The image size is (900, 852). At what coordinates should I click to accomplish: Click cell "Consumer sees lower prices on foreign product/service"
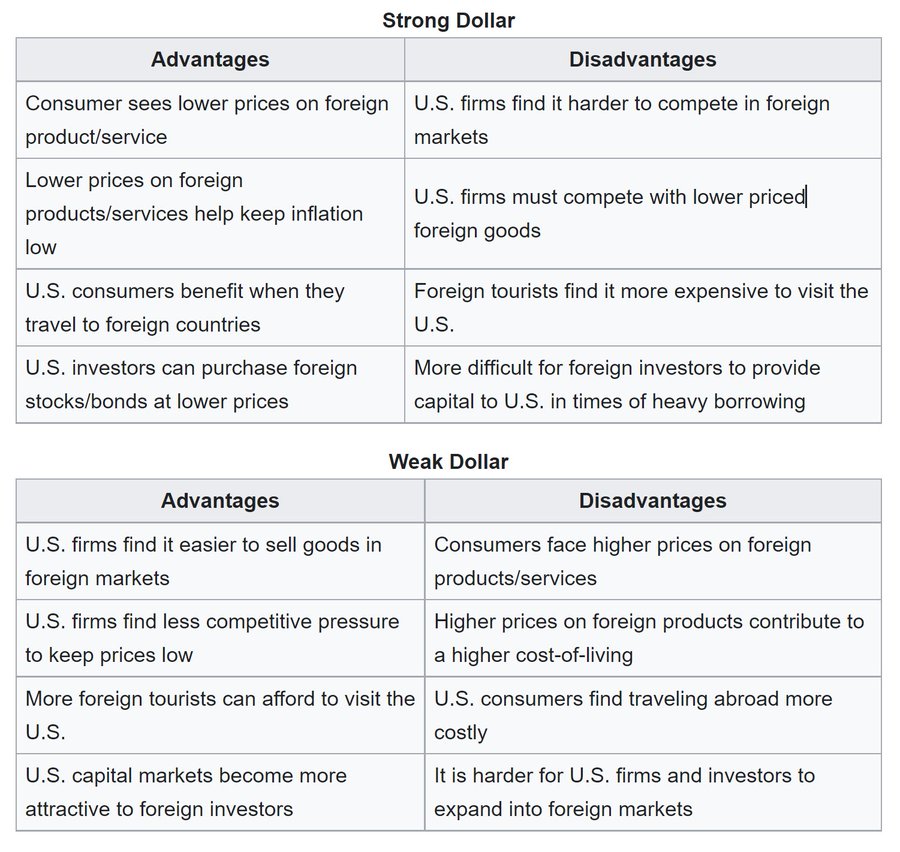point(207,120)
